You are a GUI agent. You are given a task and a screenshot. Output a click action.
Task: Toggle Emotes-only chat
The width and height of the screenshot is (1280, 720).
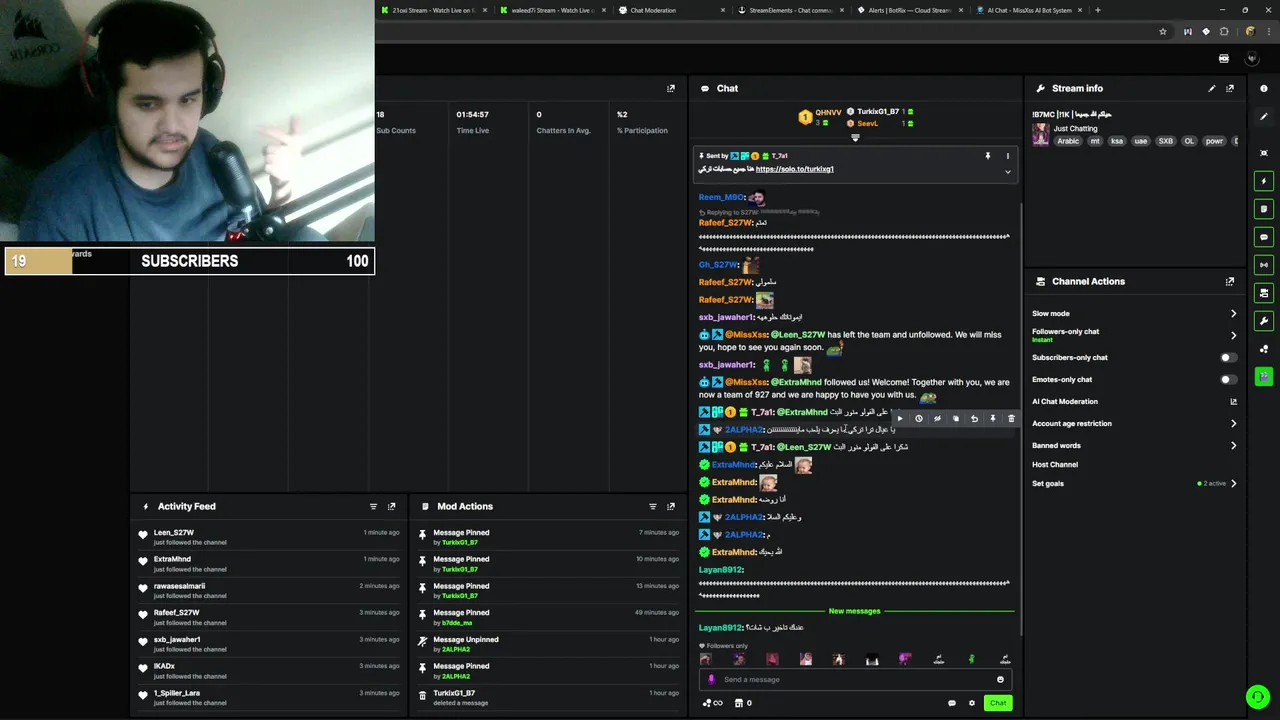tap(1228, 379)
